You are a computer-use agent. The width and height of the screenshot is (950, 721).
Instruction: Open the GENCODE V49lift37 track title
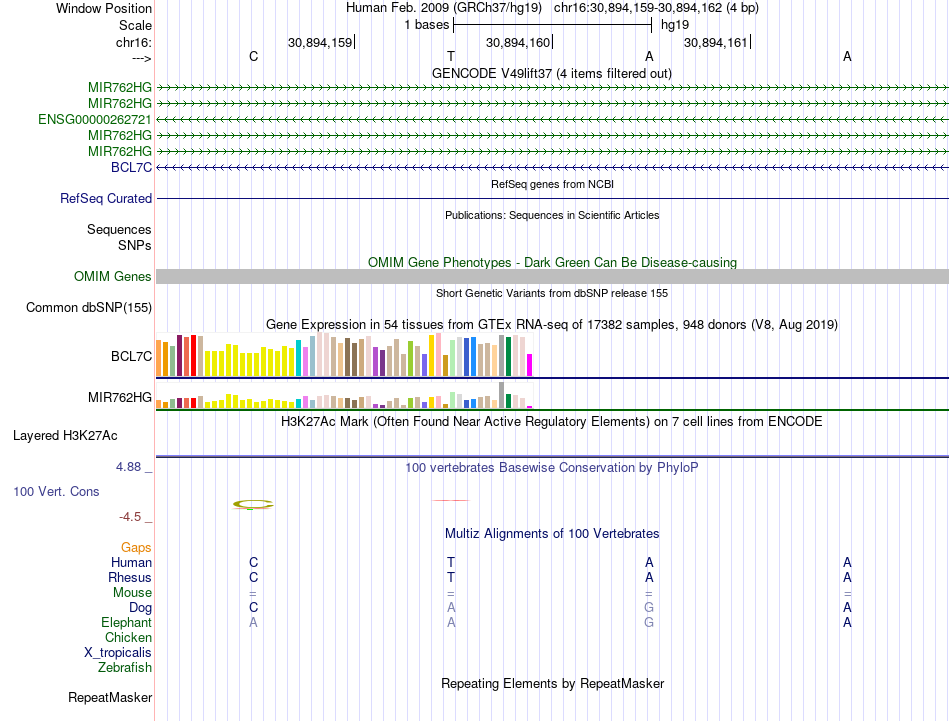click(x=552, y=73)
